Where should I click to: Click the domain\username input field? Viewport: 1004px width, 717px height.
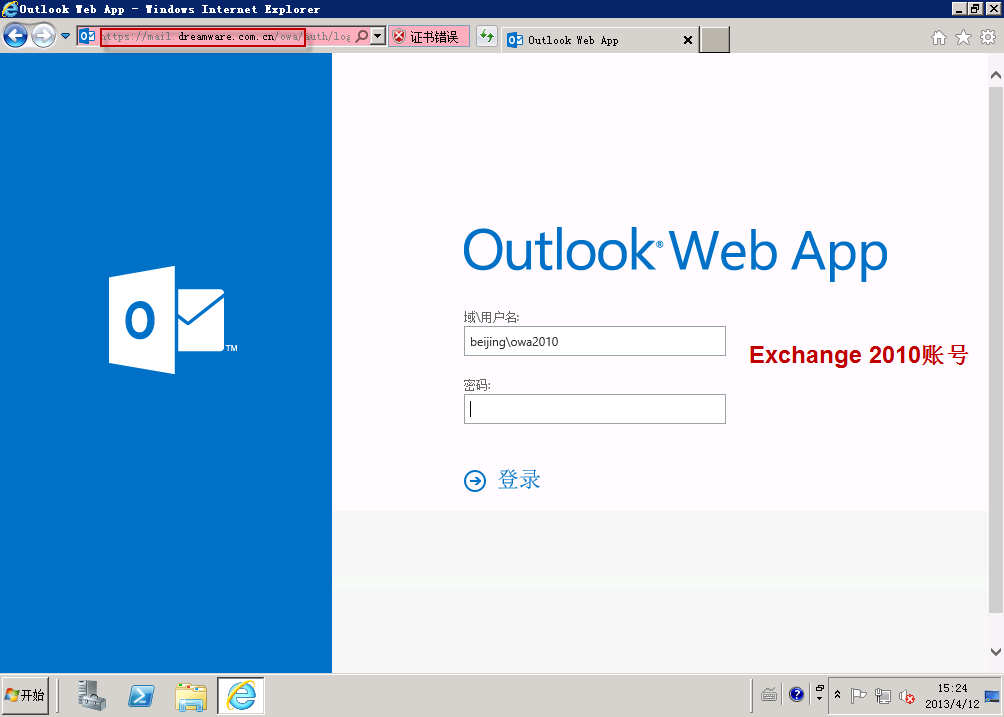(x=595, y=341)
